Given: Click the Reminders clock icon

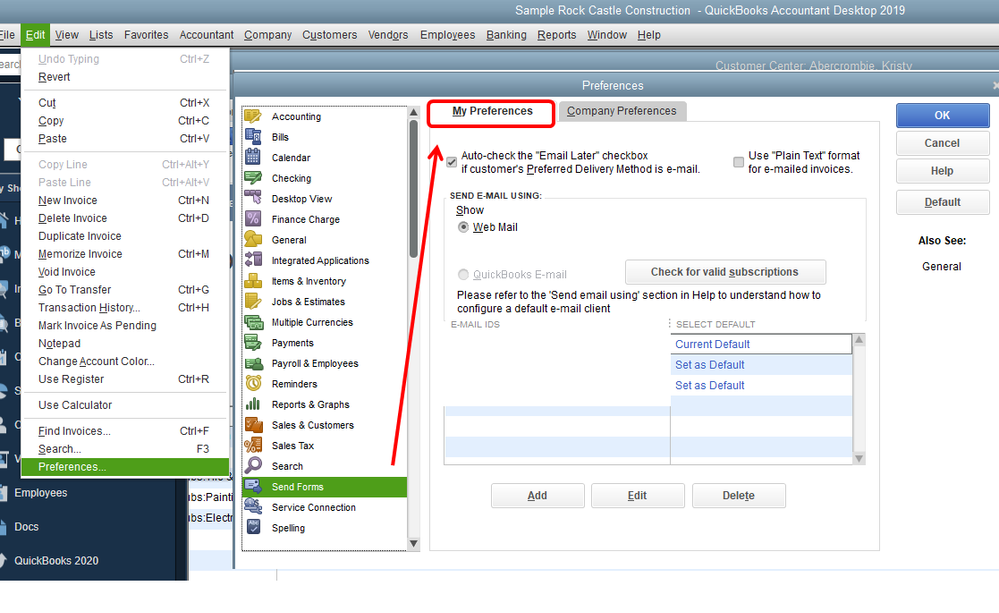Looking at the screenshot, I should [x=253, y=384].
